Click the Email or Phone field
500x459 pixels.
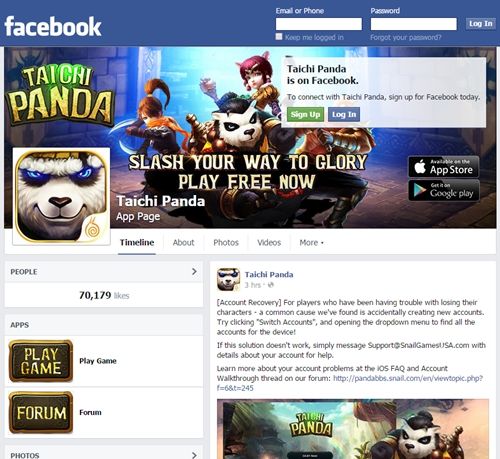click(319, 24)
